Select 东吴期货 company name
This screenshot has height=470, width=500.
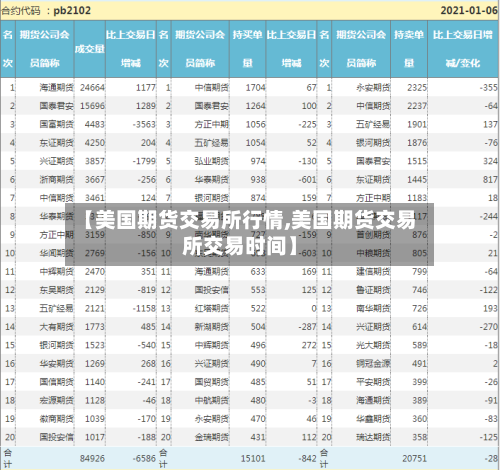(56, 290)
